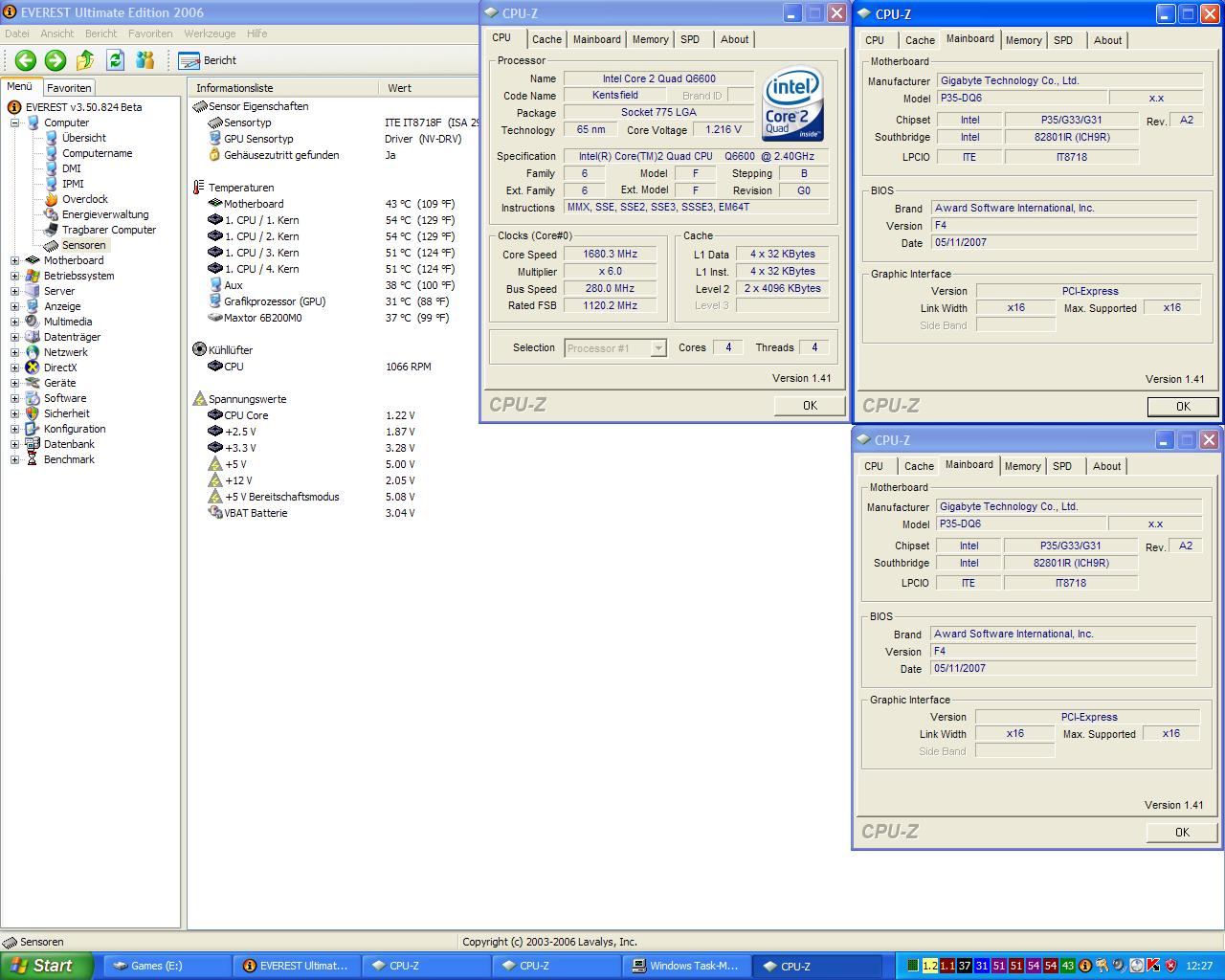Select Tragbarer Computer tree item

pyautogui.click(x=109, y=230)
